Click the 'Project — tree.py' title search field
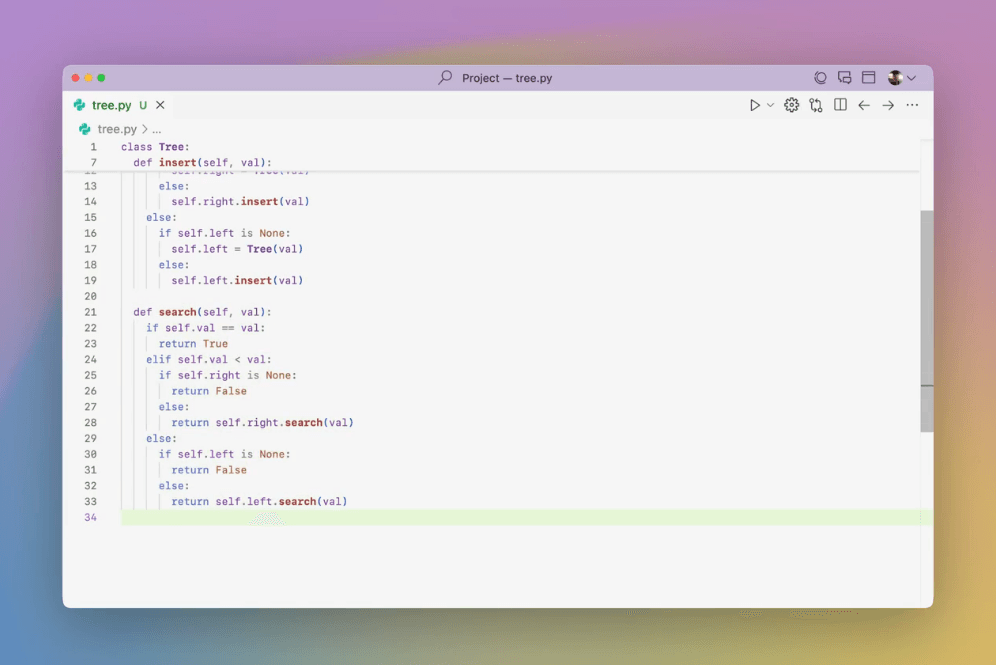This screenshot has height=665, width=996. [507, 78]
